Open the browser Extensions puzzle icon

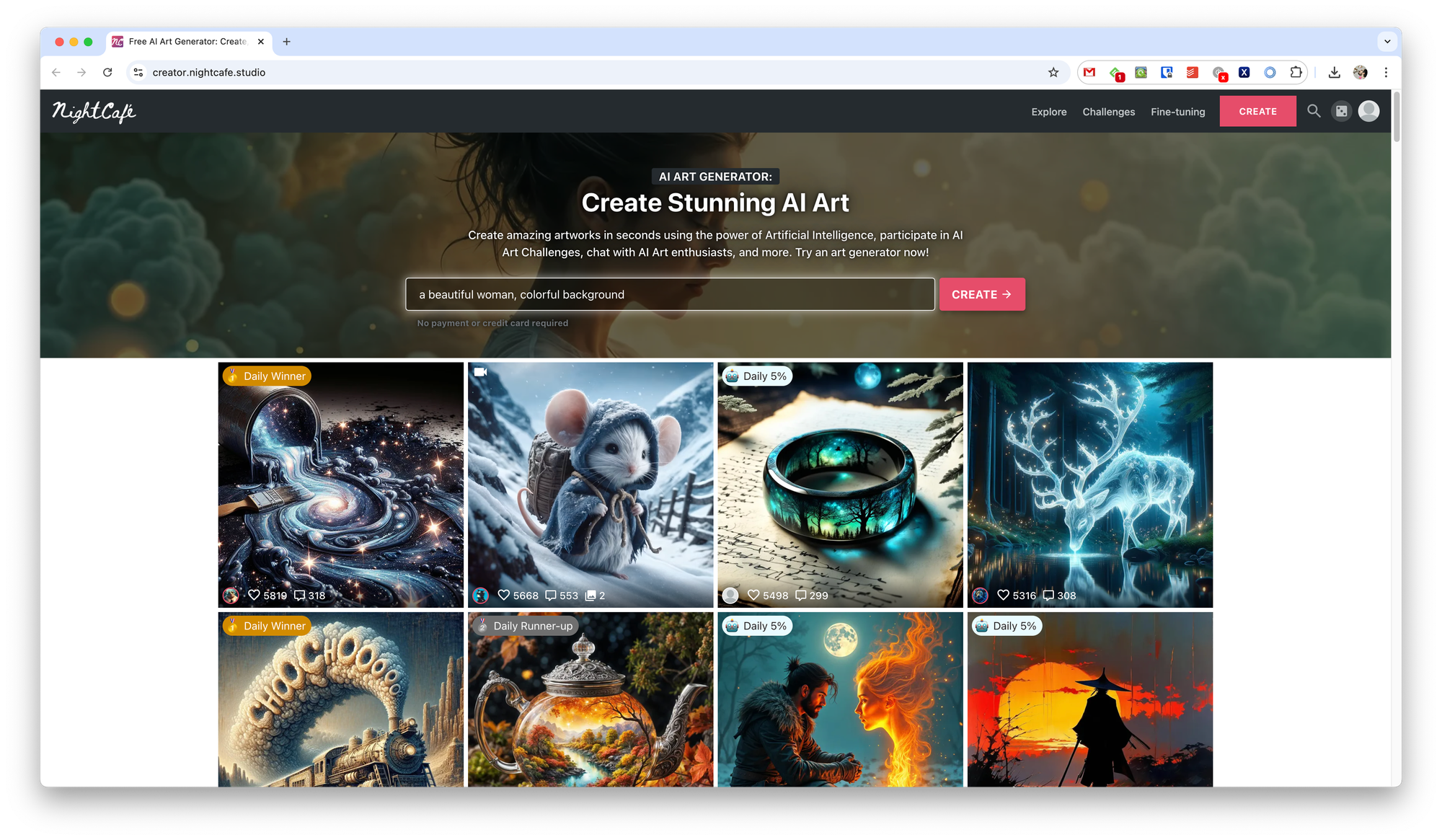[1296, 72]
